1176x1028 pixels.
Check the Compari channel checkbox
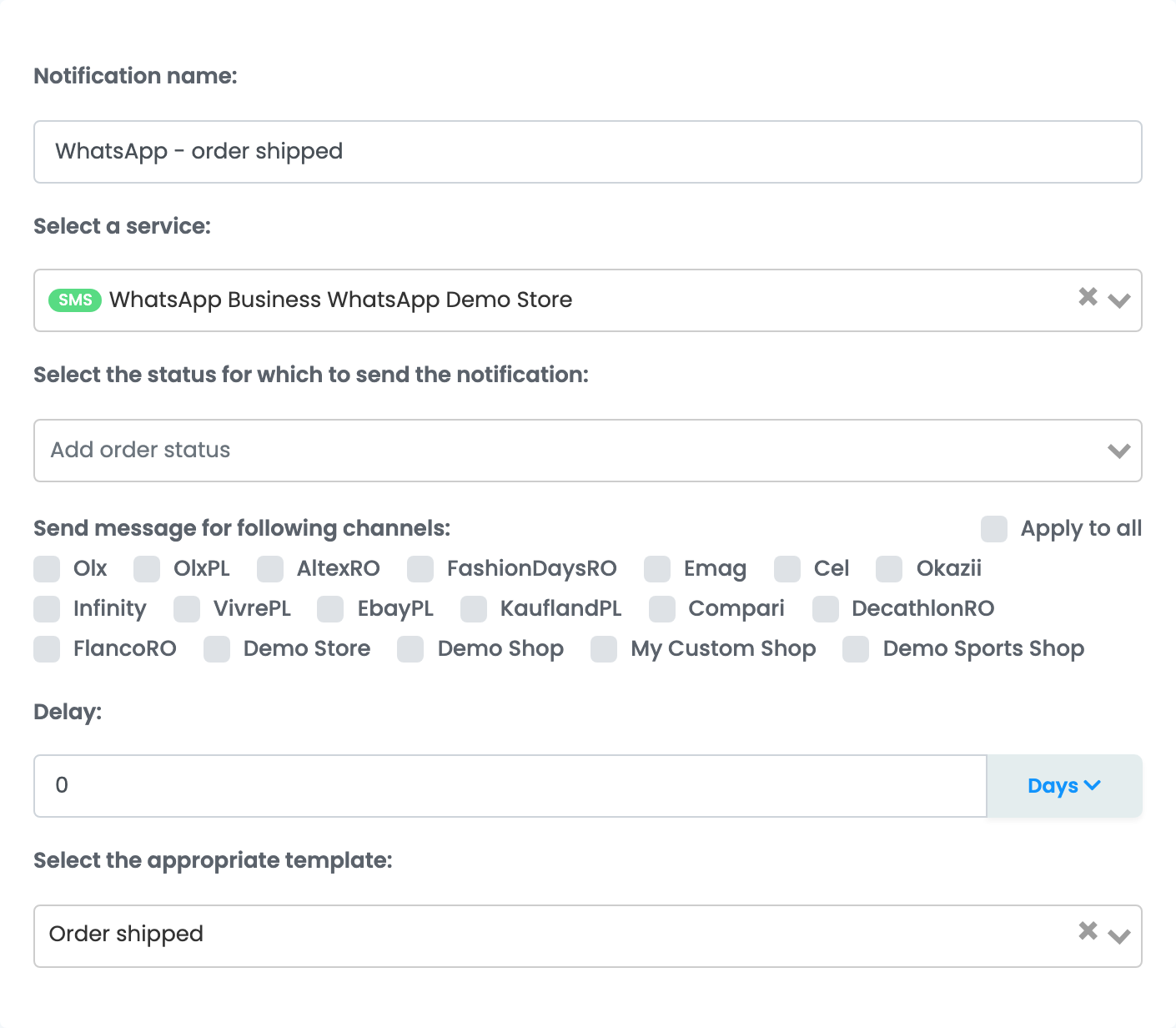tap(662, 609)
